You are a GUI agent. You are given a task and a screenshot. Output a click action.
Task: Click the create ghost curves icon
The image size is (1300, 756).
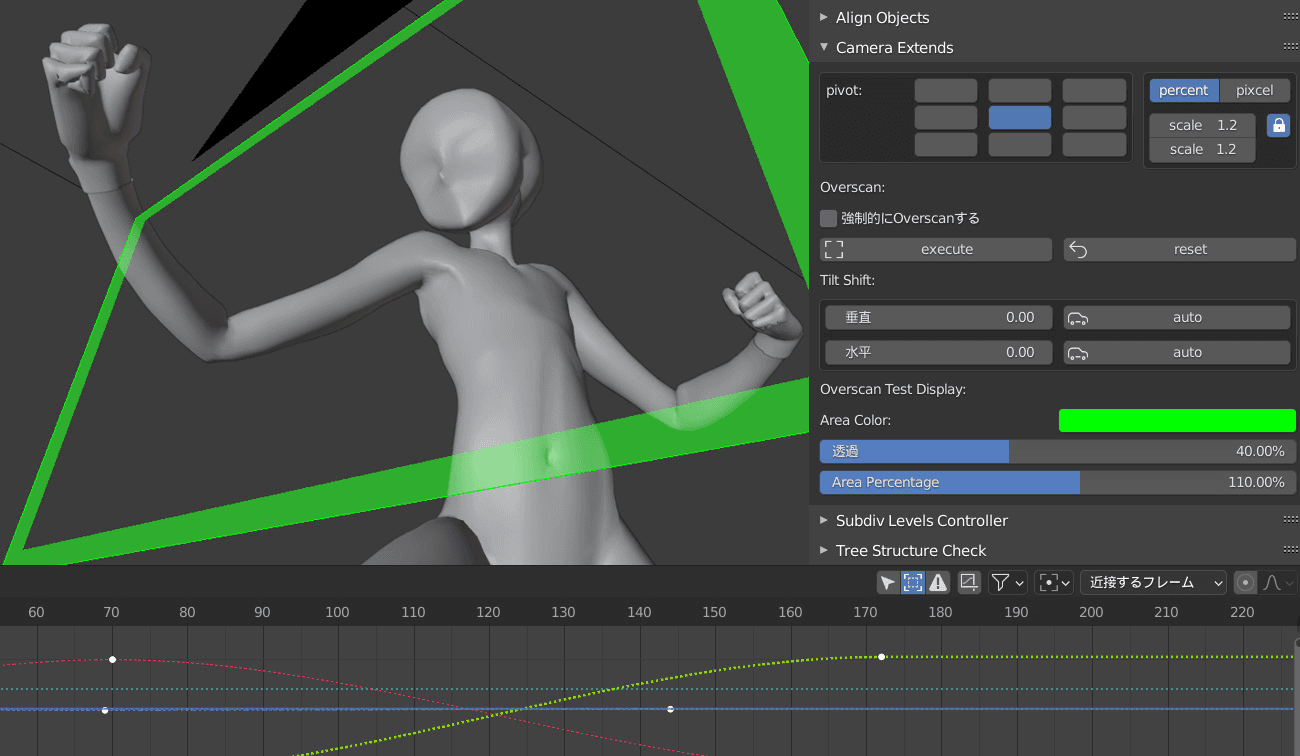[x=968, y=582]
